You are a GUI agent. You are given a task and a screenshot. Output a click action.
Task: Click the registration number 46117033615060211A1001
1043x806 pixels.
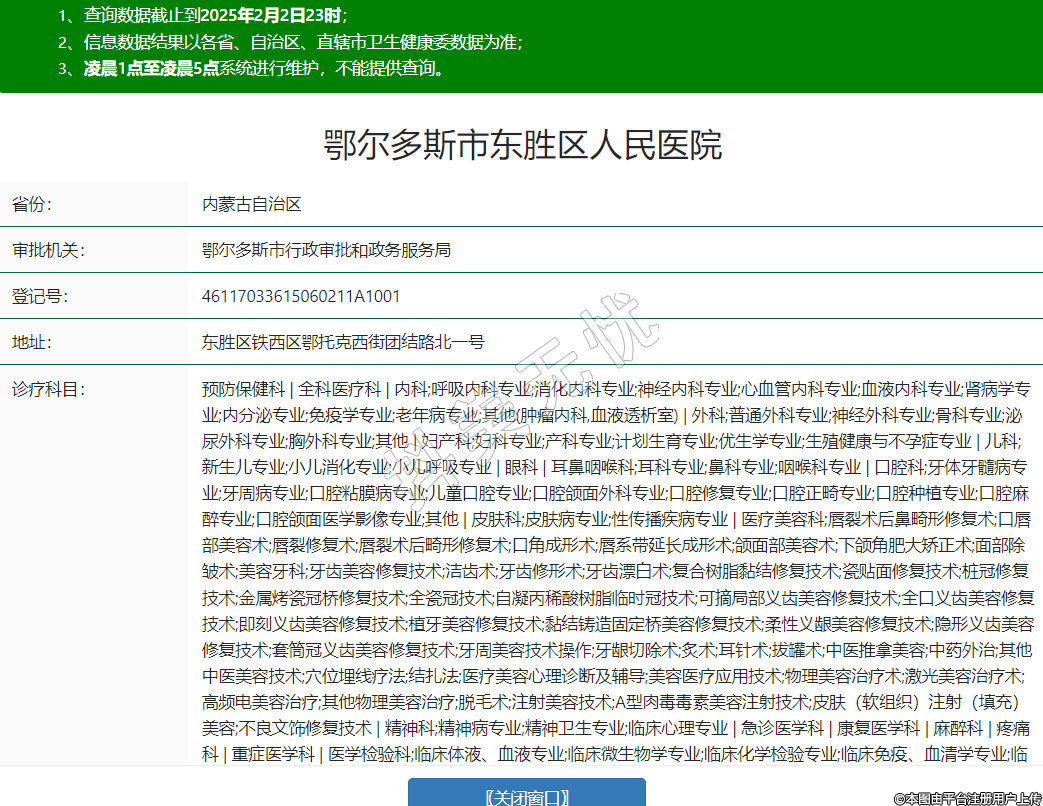[301, 296]
